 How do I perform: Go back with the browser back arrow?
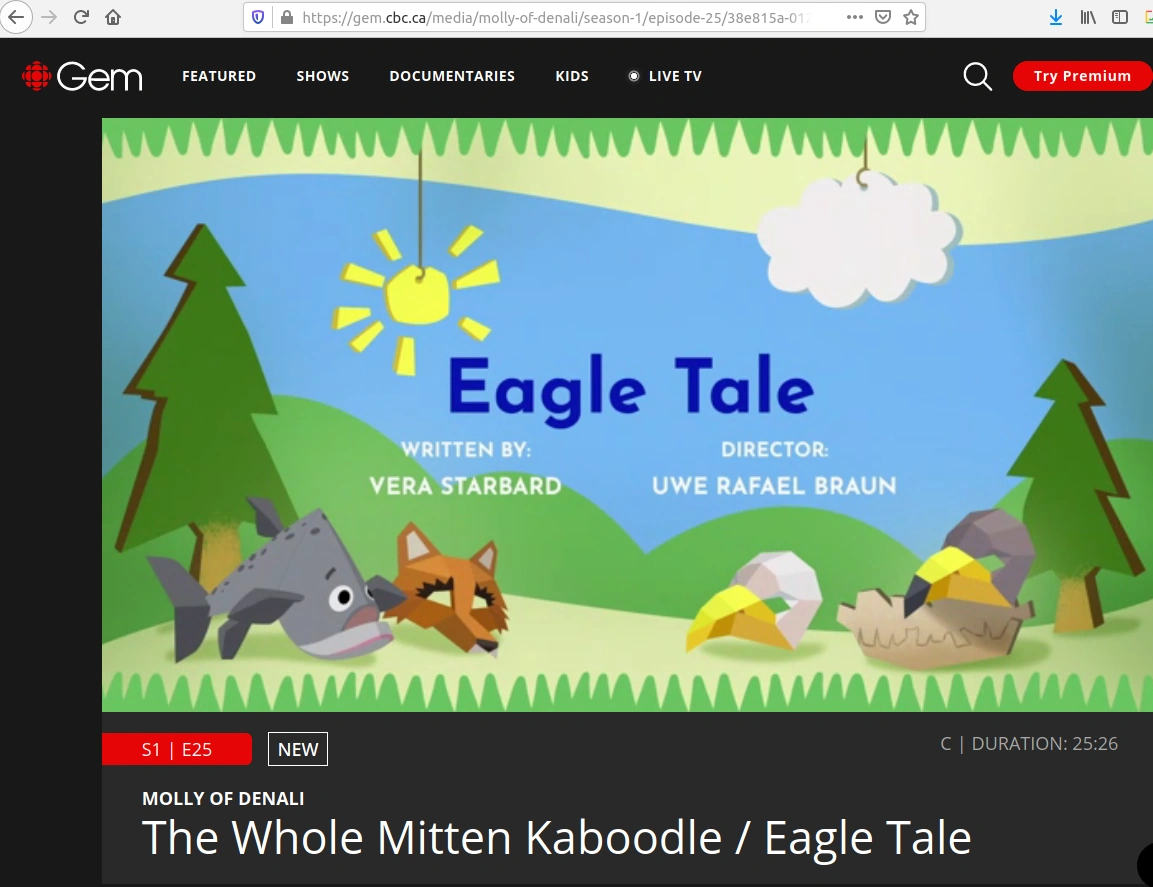[15, 17]
